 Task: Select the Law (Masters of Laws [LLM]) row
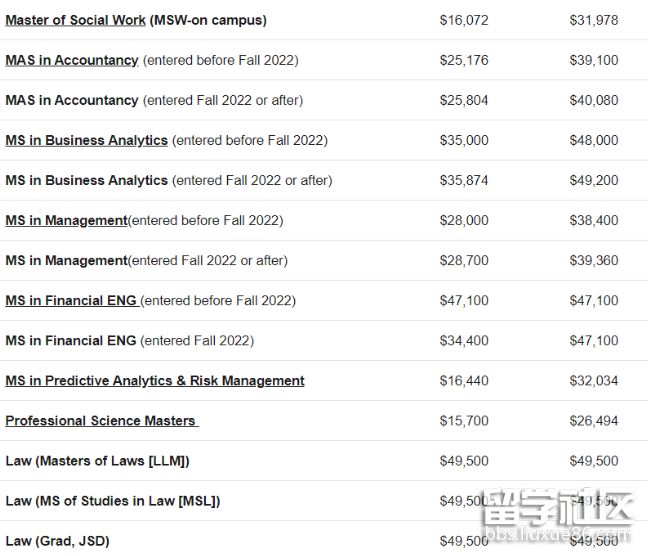tap(324, 461)
